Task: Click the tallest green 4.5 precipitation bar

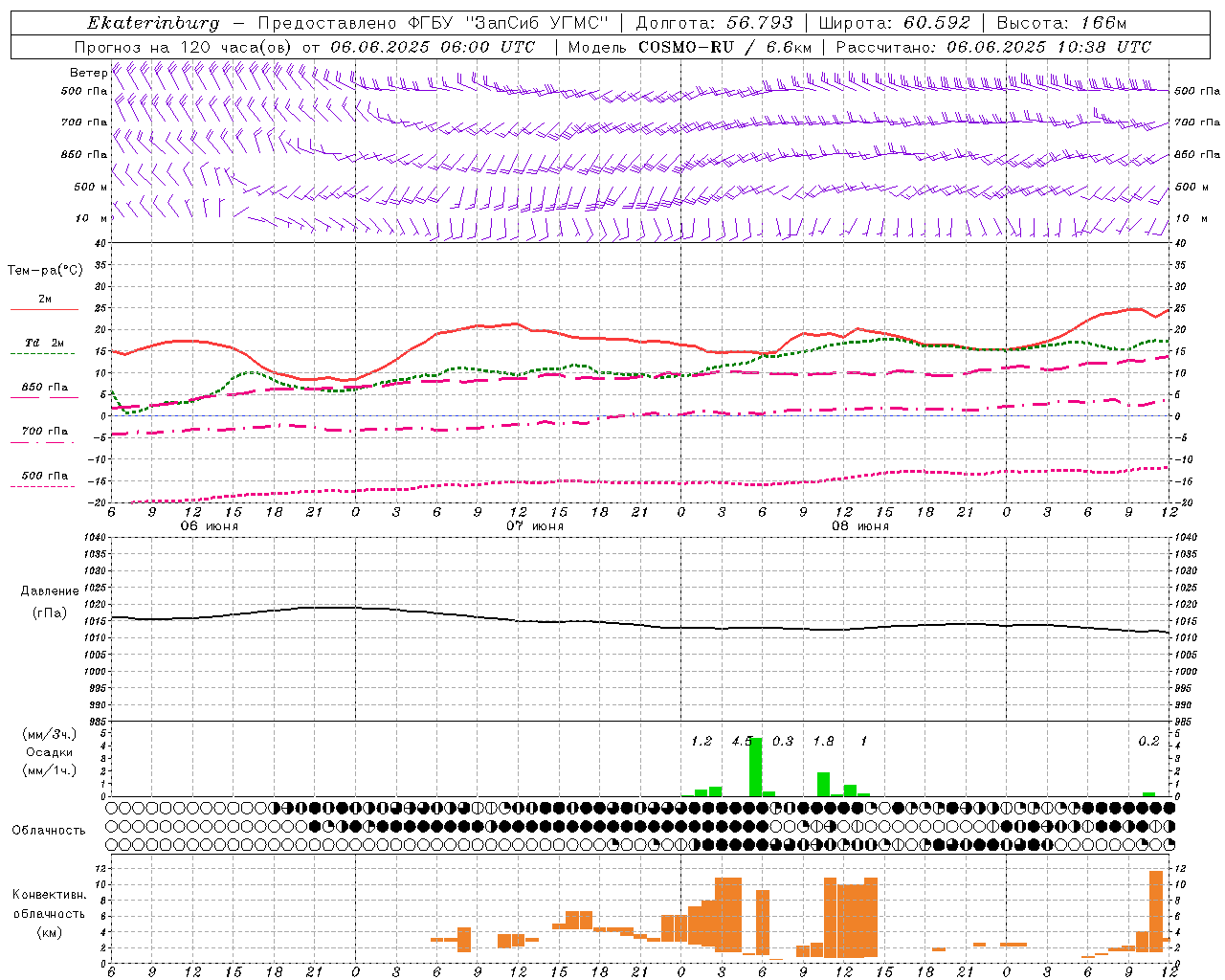Action: [756, 767]
